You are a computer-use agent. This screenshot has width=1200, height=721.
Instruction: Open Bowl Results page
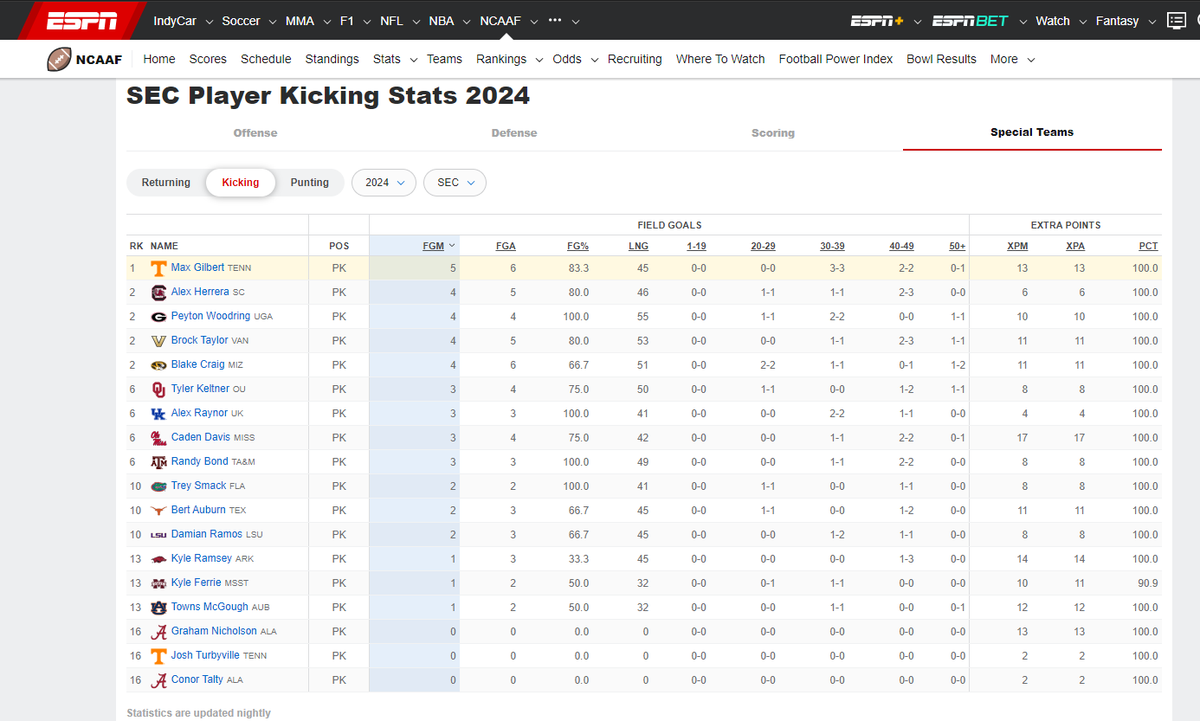point(941,59)
